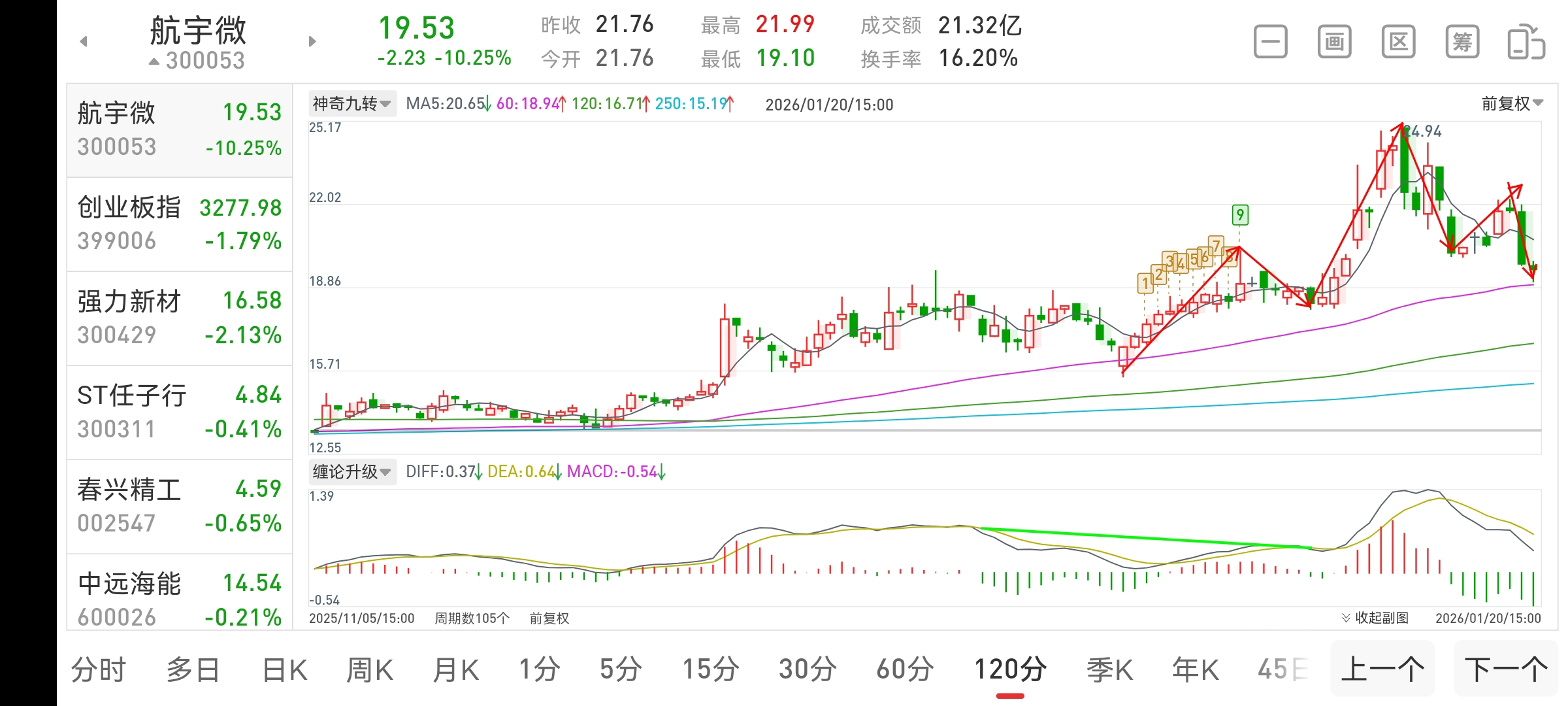Viewport: 1568px width, 706px height.
Task: Open 春兴精工 from the stock list
Action: click(x=180, y=507)
